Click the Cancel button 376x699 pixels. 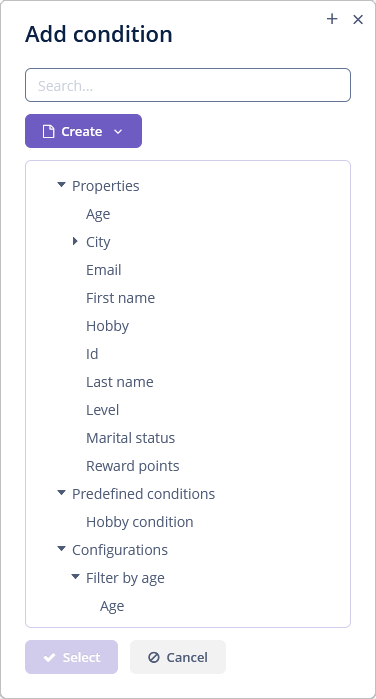pyautogui.click(x=178, y=657)
